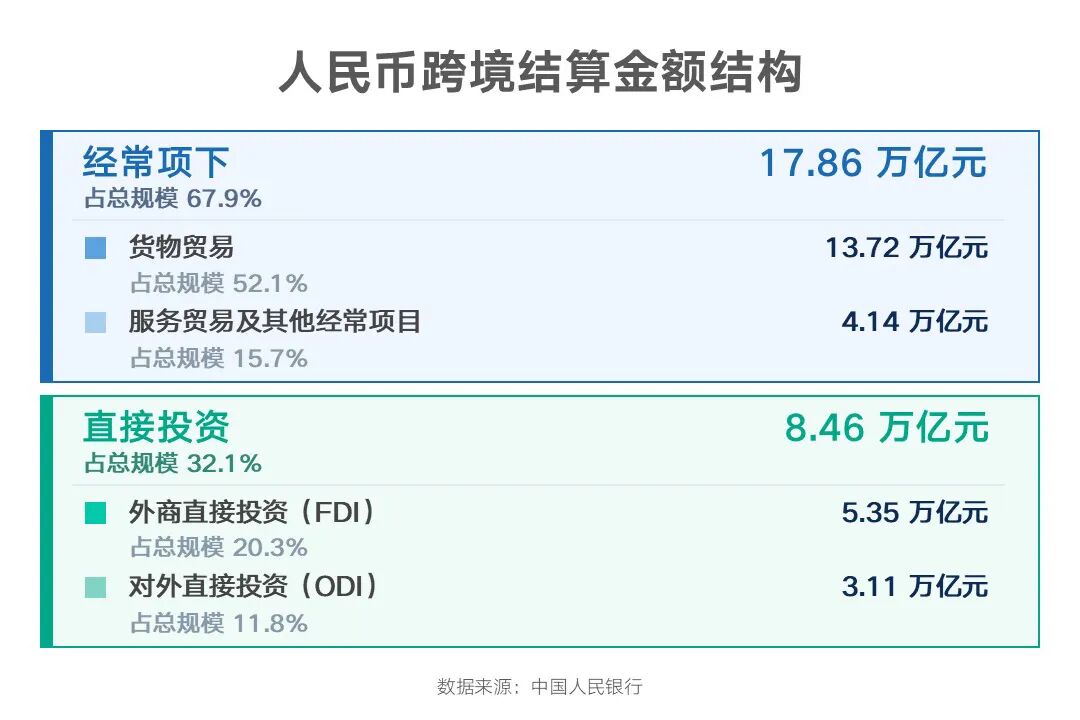This screenshot has width=1080, height=720.
Task: Click the 4.14 万亿元 amount
Action: [914, 322]
